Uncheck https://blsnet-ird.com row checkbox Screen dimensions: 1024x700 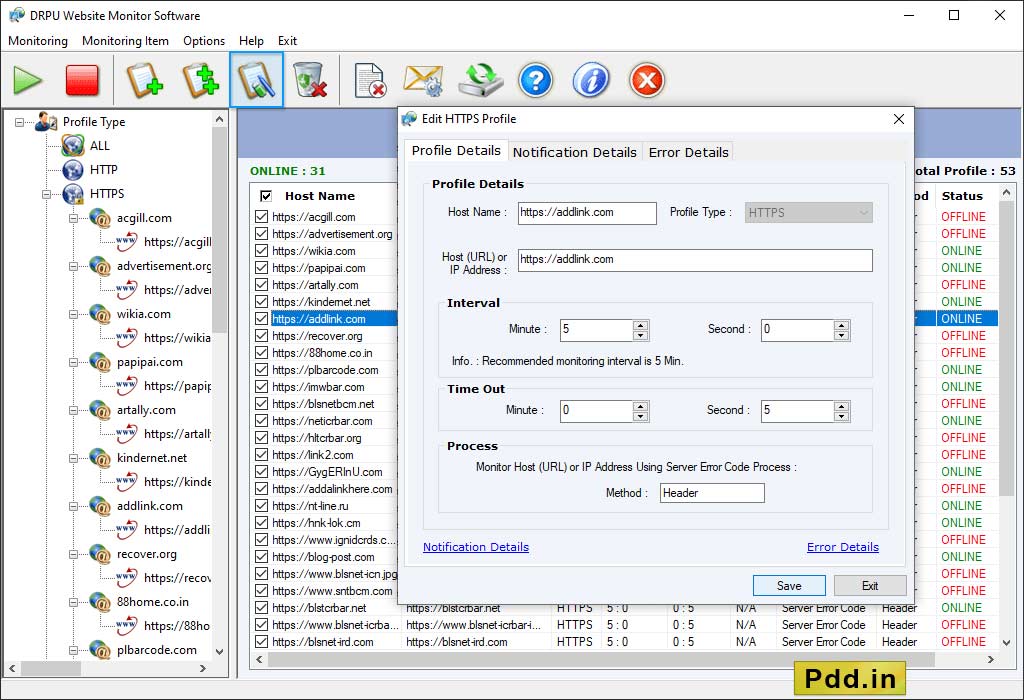point(262,641)
